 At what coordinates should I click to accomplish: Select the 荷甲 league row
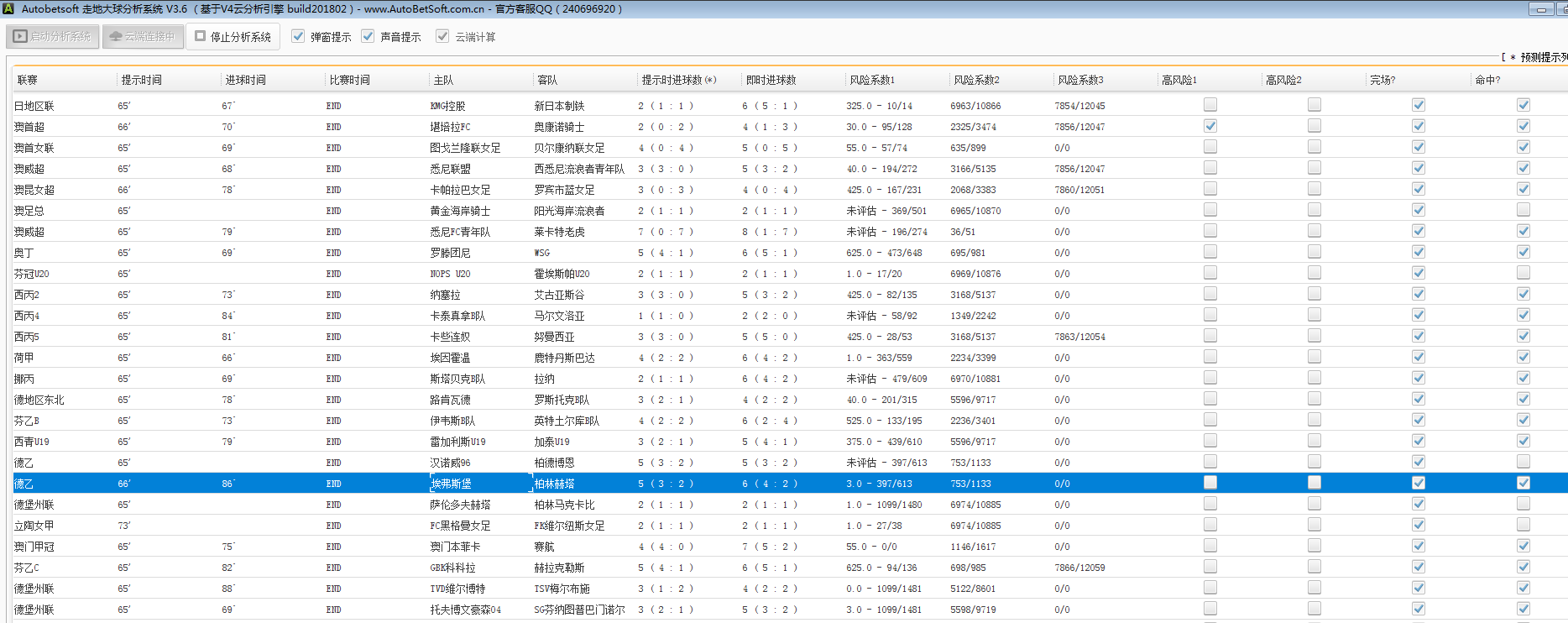point(24,358)
